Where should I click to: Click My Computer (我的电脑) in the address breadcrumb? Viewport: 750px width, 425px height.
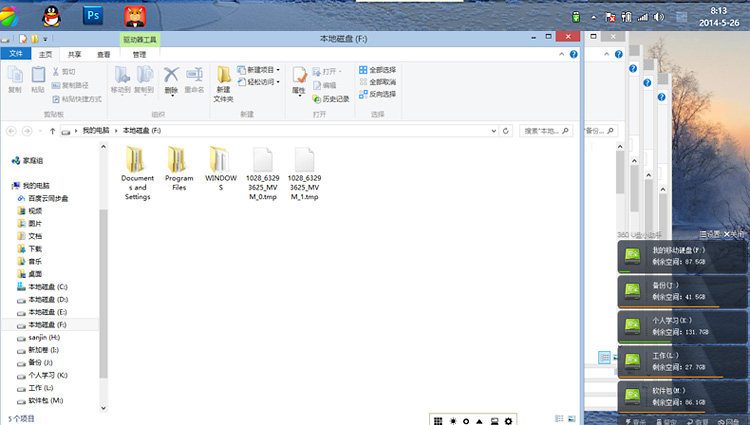point(96,131)
